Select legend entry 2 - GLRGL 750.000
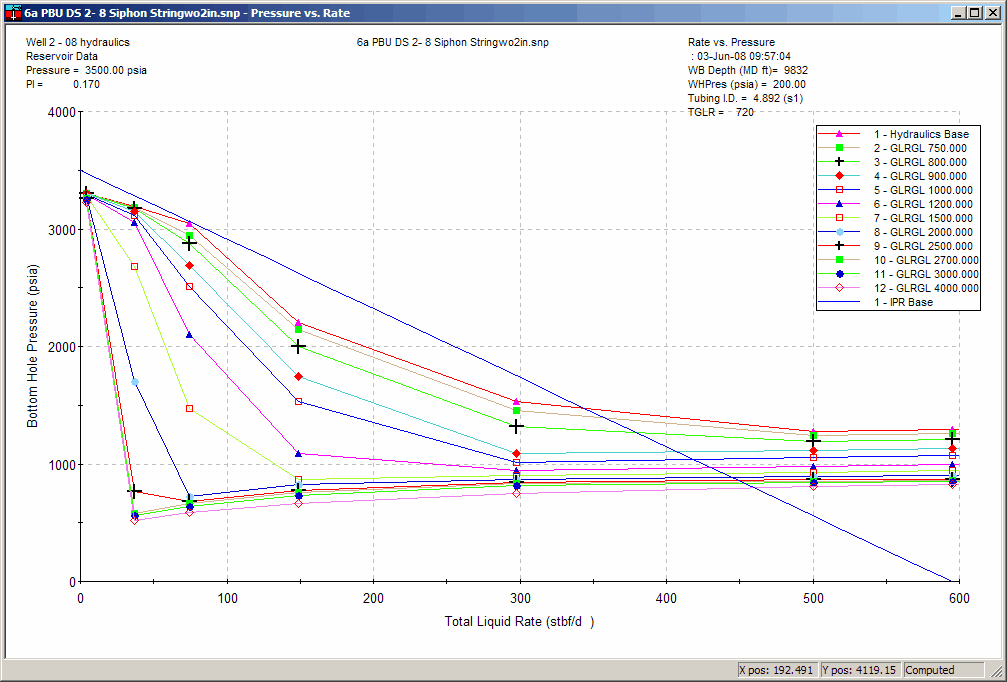This screenshot has height=682, width=1007. [898, 148]
